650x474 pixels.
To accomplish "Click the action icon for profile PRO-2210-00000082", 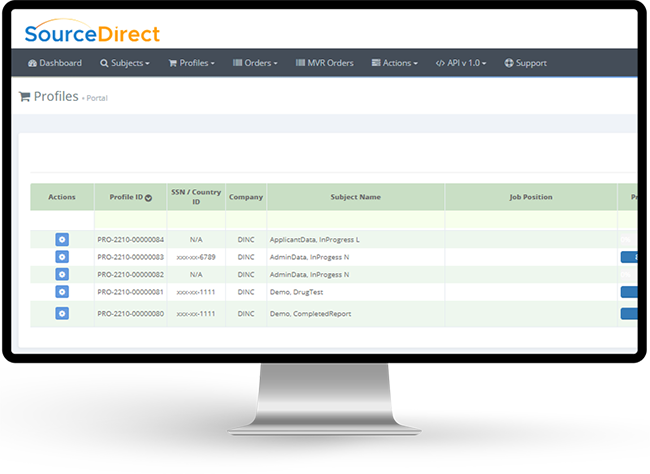I will tap(62, 273).
